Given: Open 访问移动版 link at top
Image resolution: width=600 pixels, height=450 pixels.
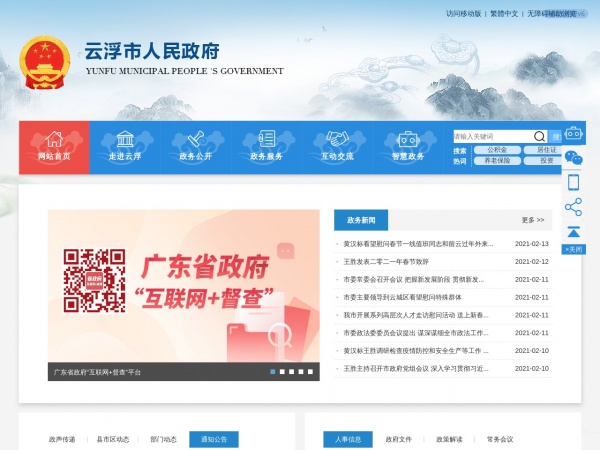Looking at the screenshot, I should tap(463, 14).
